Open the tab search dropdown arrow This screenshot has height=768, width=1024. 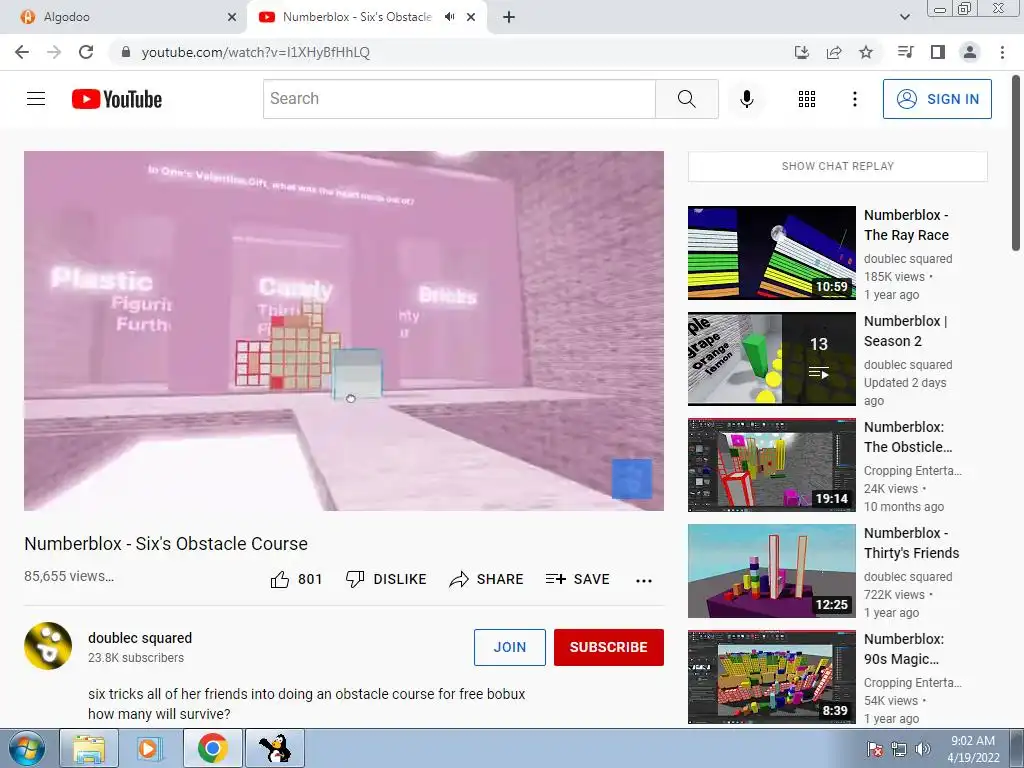click(904, 17)
